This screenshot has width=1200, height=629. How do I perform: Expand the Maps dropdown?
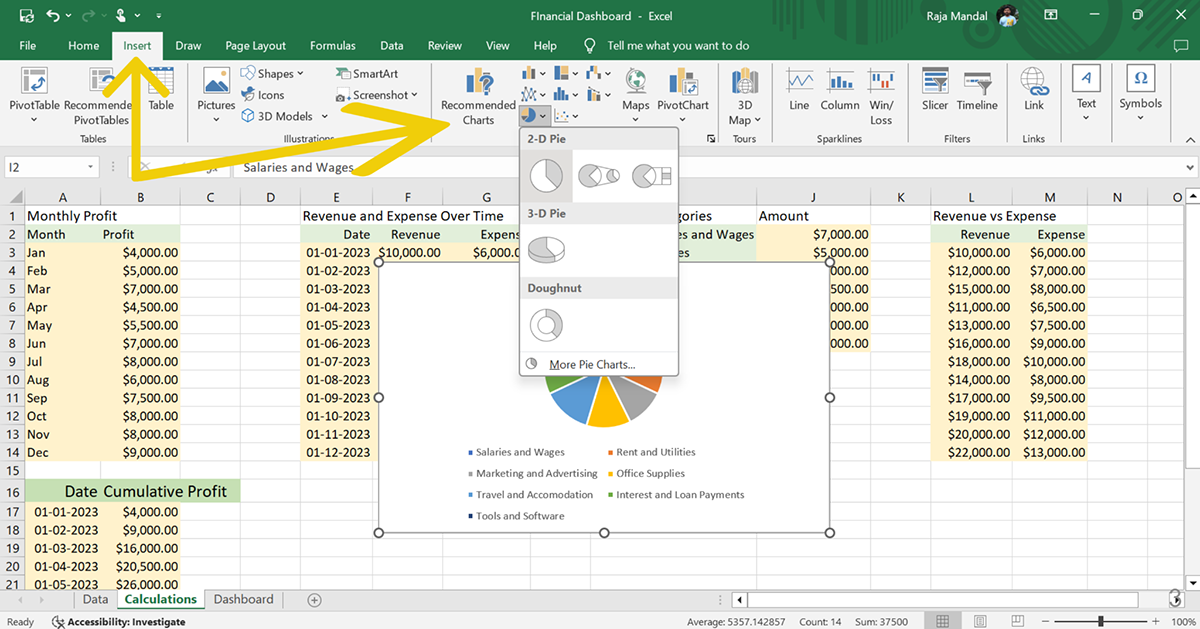(635, 119)
